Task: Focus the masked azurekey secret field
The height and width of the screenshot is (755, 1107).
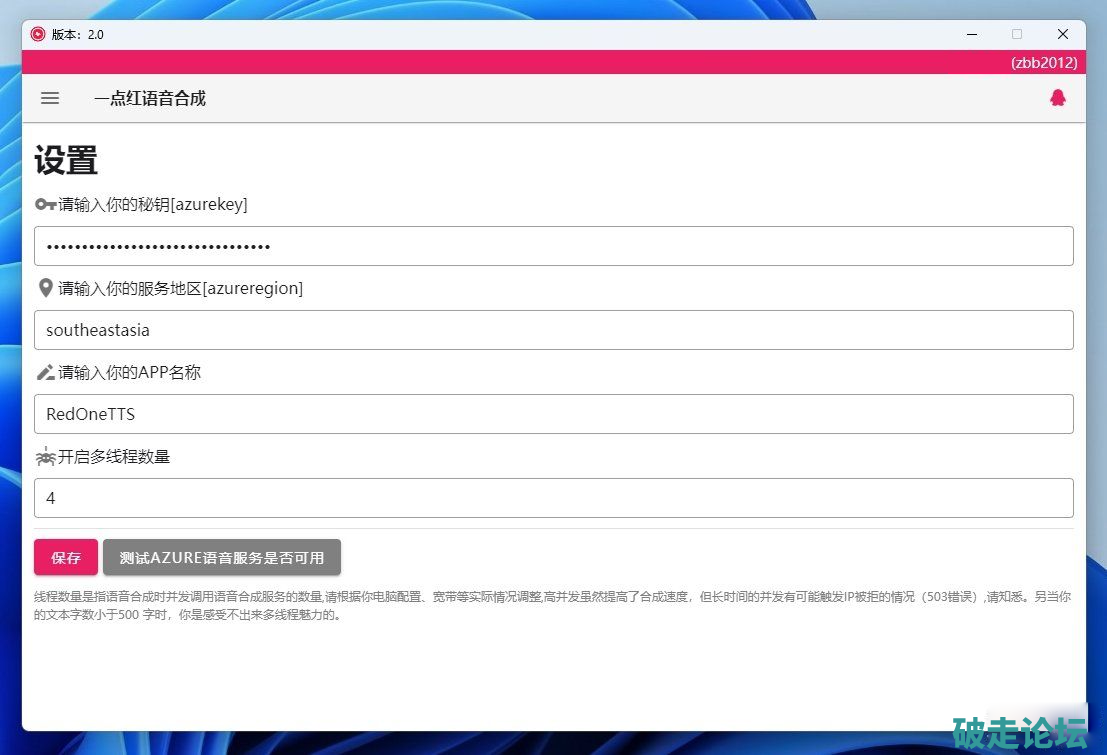Action: tap(553, 246)
